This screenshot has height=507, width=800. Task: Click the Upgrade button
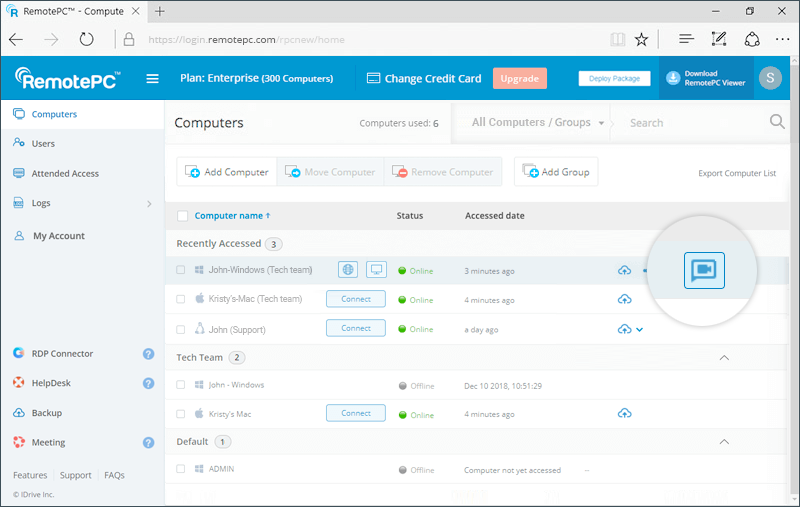[x=519, y=79]
